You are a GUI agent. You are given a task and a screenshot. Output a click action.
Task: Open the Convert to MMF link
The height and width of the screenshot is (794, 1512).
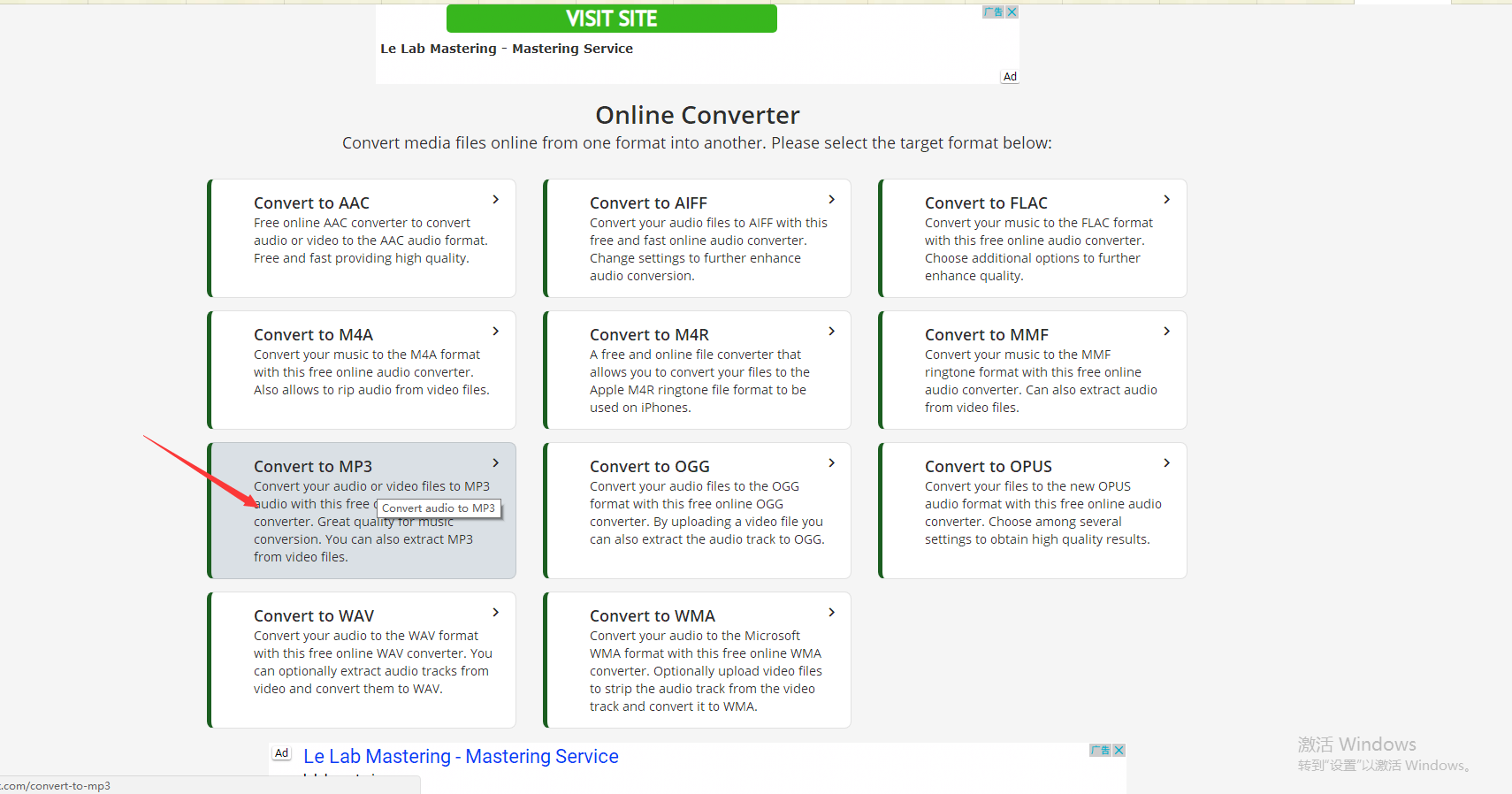987,335
